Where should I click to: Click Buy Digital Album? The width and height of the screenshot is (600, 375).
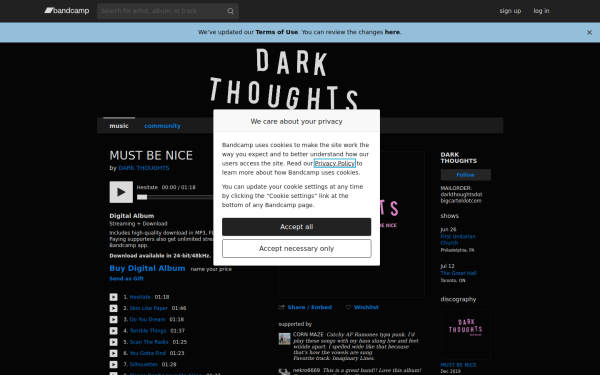(147, 268)
